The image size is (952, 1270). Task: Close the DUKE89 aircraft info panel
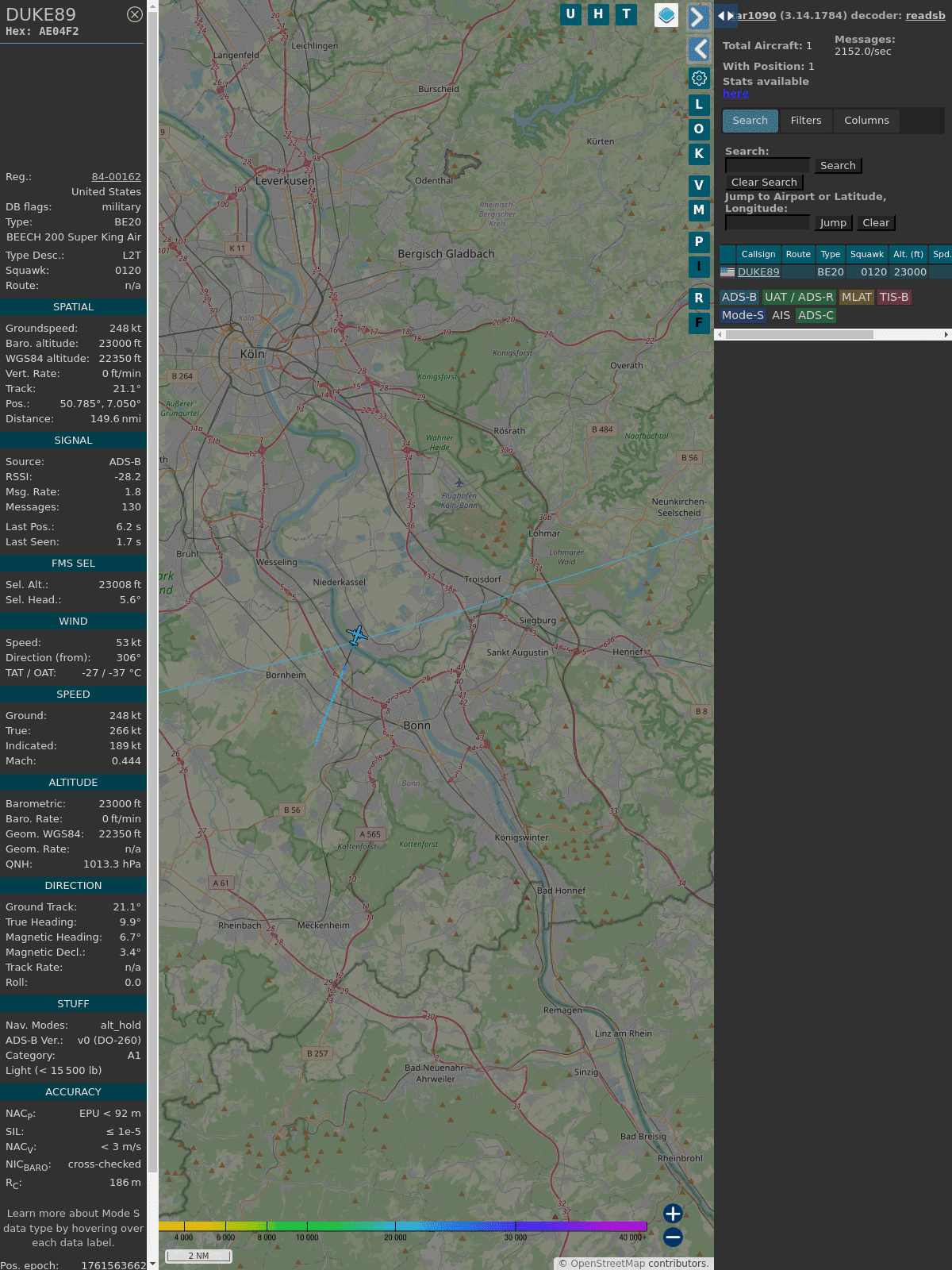[135, 14]
